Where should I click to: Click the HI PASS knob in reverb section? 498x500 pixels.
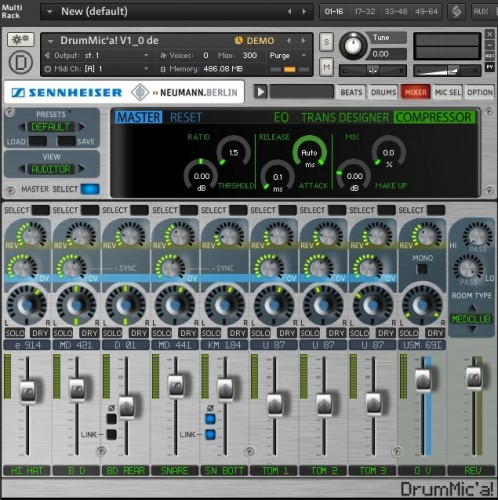pyautogui.click(x=477, y=235)
